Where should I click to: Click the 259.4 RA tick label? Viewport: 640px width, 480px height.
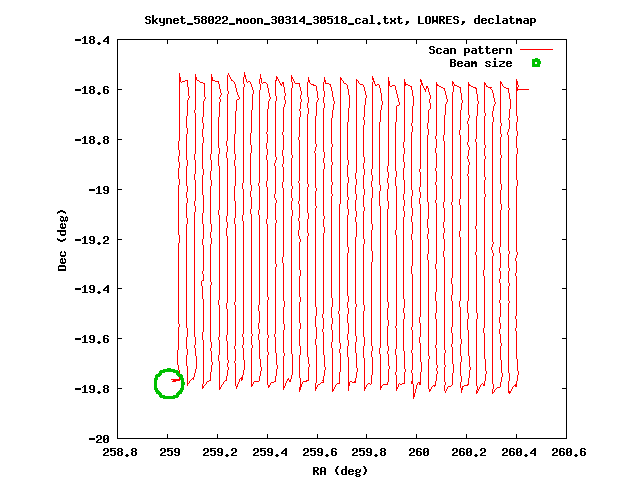pos(270,452)
